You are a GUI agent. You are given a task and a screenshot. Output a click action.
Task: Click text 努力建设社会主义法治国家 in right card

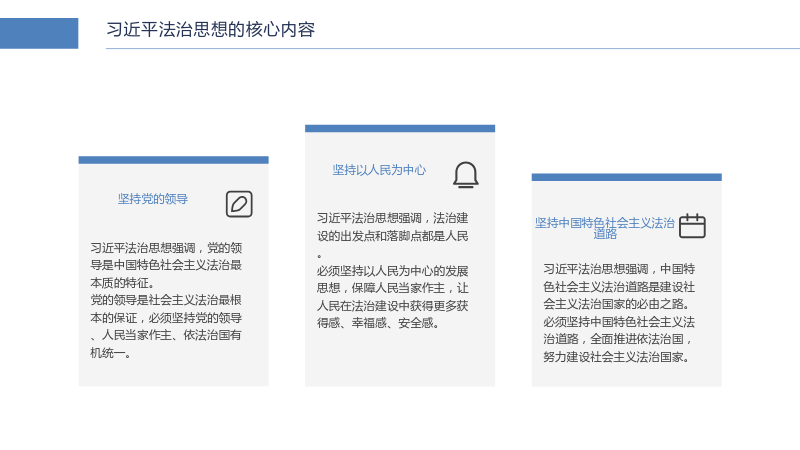click(x=617, y=357)
